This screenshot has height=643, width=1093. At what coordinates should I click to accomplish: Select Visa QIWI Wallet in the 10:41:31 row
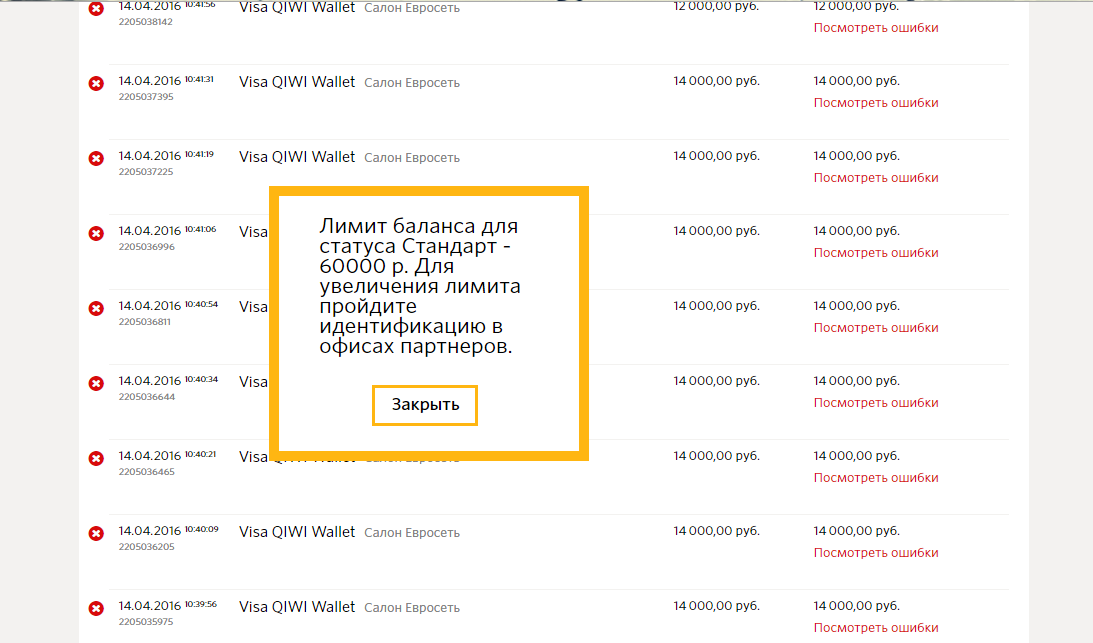297,82
